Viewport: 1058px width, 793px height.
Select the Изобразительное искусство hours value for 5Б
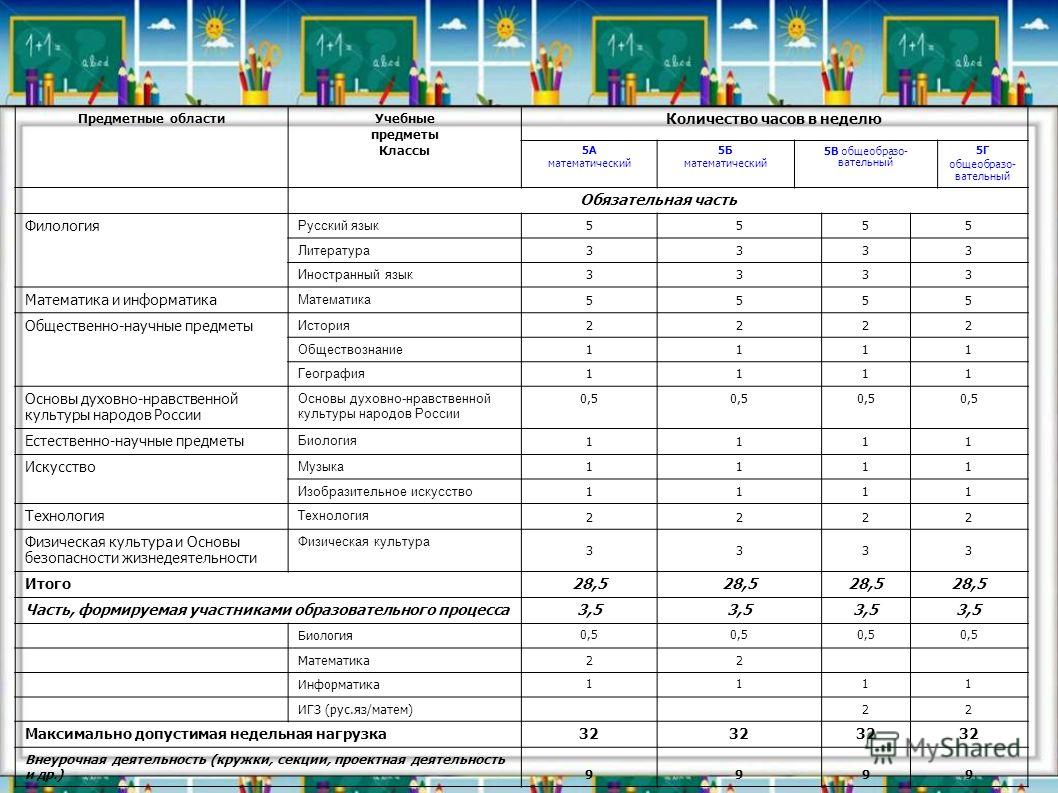pyautogui.click(x=739, y=491)
